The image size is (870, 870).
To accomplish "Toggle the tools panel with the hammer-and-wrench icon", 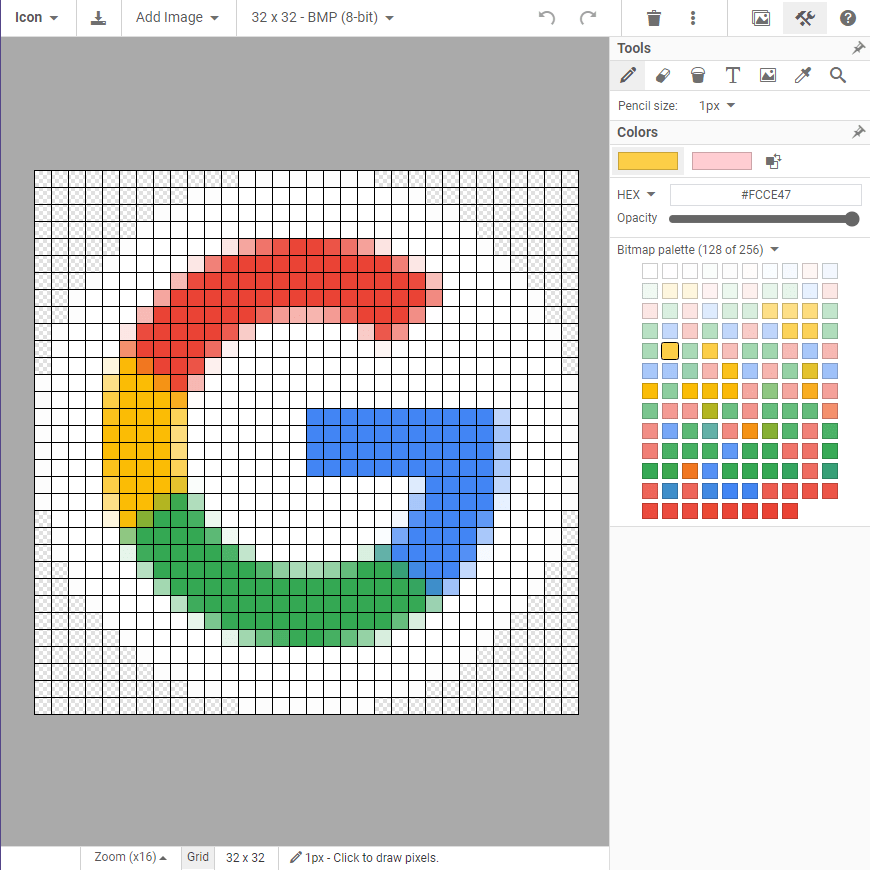I will (x=805, y=18).
